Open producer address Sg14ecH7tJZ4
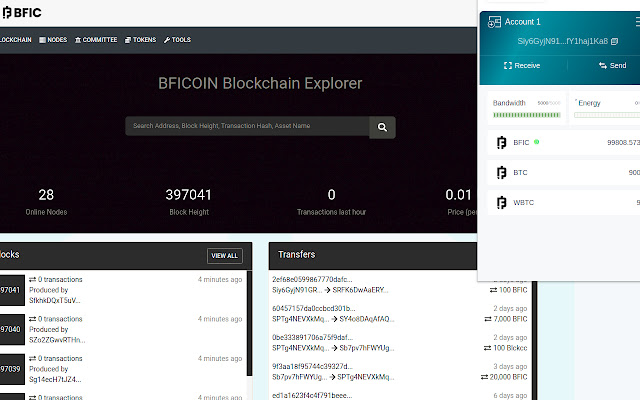The height and width of the screenshot is (400, 640). pyautogui.click(x=55, y=380)
